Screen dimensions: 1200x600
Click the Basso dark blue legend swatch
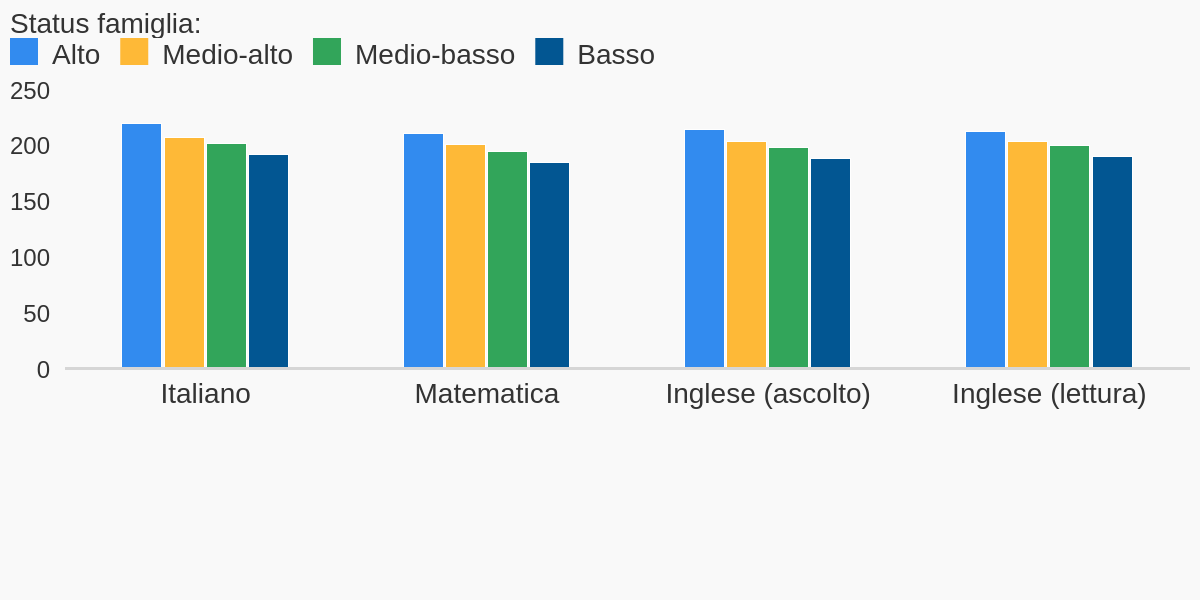tap(549, 52)
